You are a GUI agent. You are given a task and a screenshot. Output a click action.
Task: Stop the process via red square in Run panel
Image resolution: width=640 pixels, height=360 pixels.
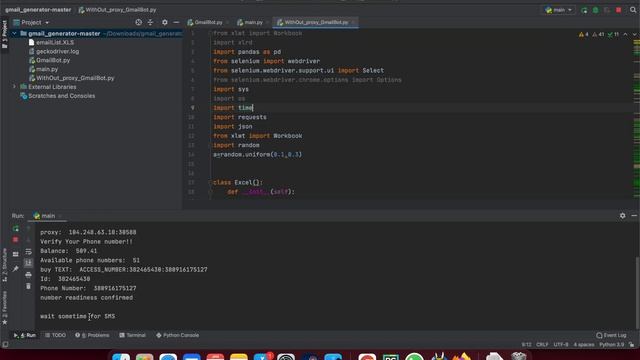click(16, 240)
